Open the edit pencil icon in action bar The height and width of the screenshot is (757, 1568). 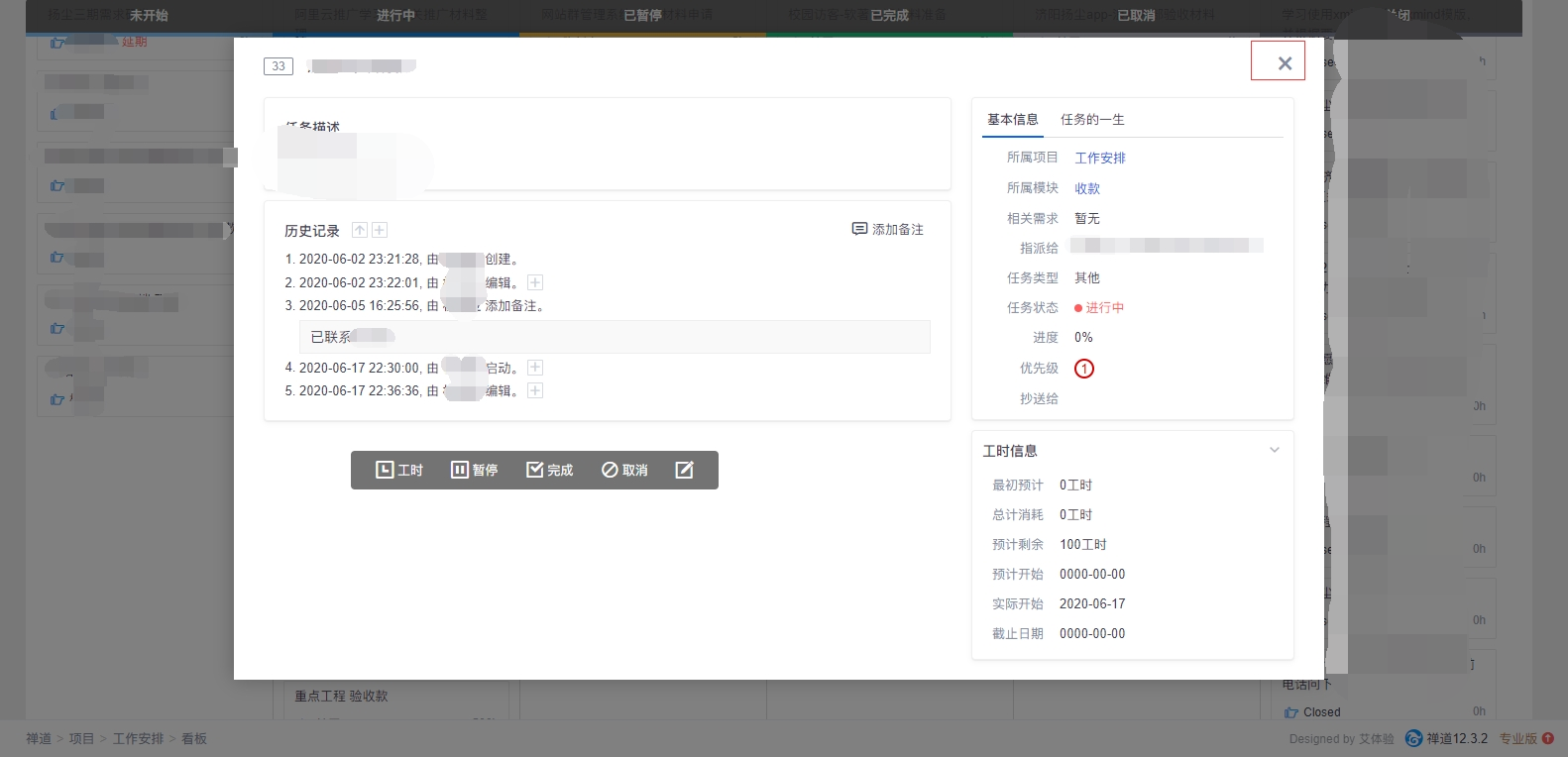[684, 470]
